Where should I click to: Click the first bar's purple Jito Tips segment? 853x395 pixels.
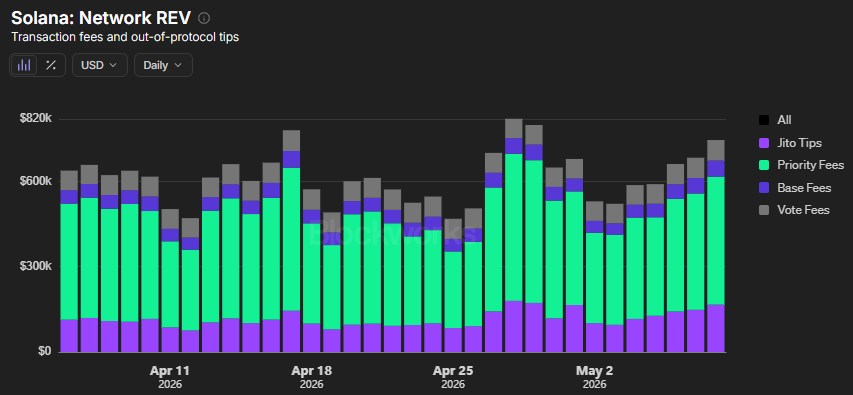pyautogui.click(x=69, y=336)
